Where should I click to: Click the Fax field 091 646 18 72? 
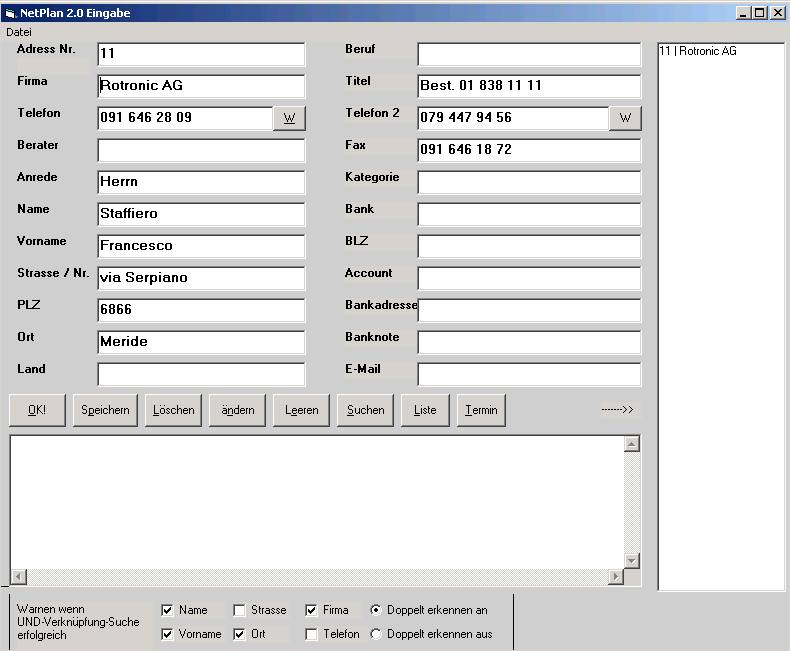pos(529,150)
